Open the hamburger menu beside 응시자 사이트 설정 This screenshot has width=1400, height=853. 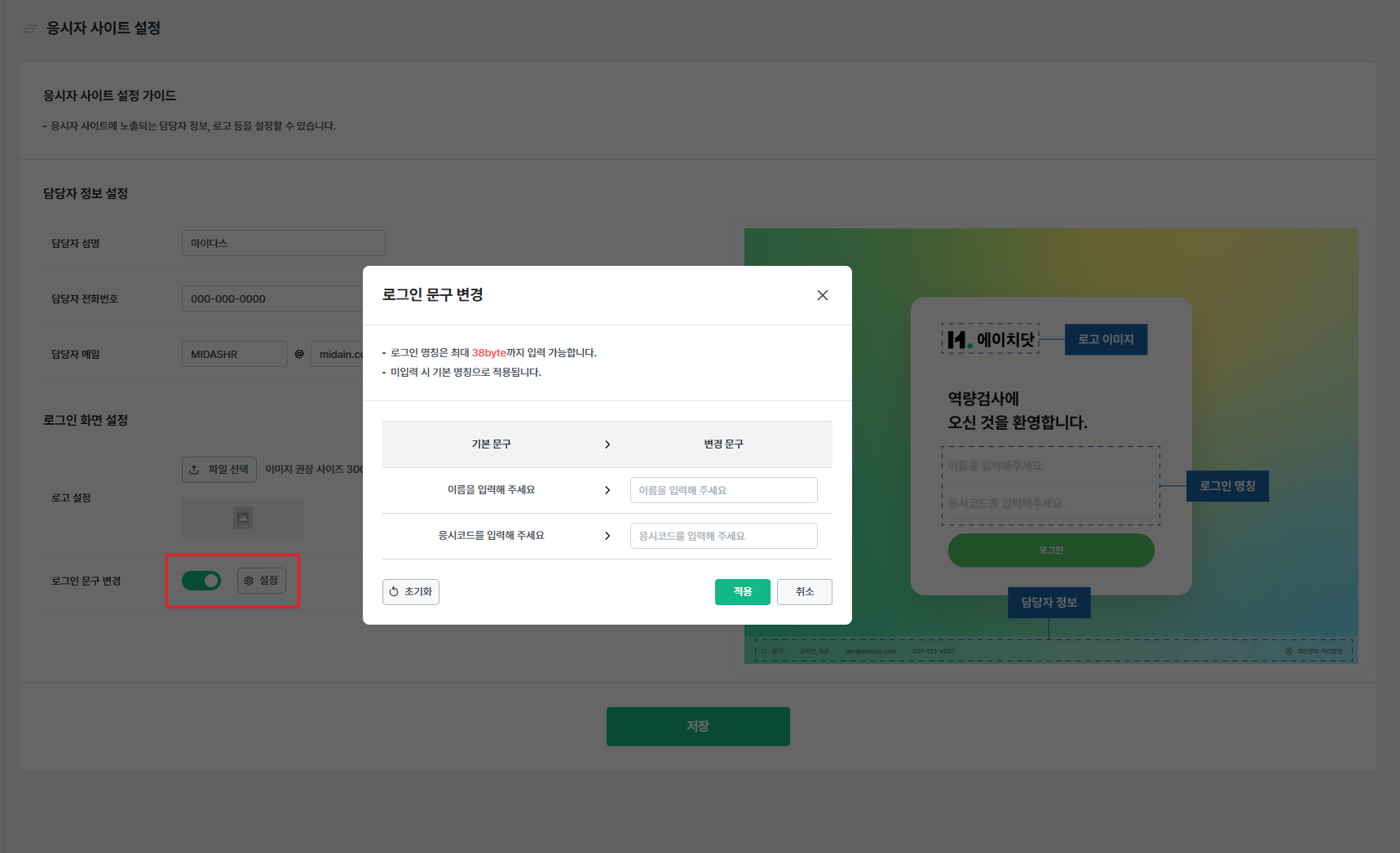[x=29, y=28]
